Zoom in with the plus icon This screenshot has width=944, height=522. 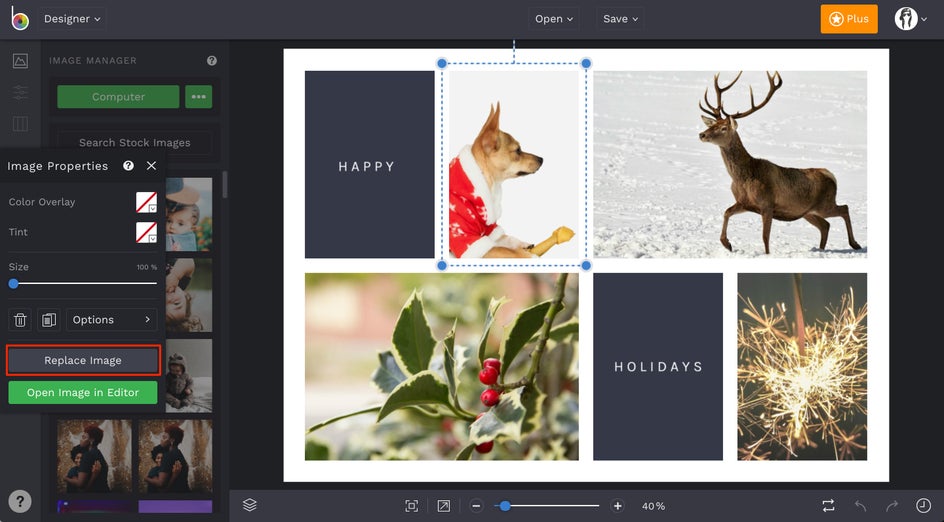[x=618, y=506]
